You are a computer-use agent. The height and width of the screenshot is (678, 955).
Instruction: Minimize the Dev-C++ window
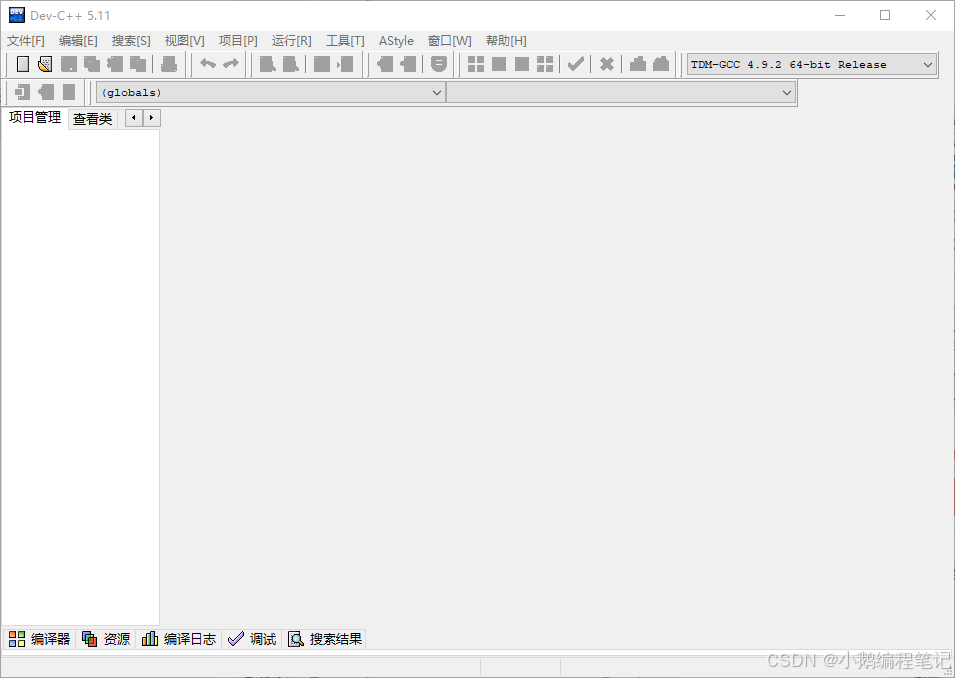840,15
